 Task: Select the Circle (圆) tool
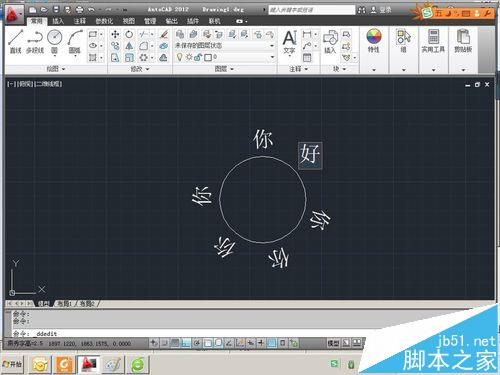(55, 41)
